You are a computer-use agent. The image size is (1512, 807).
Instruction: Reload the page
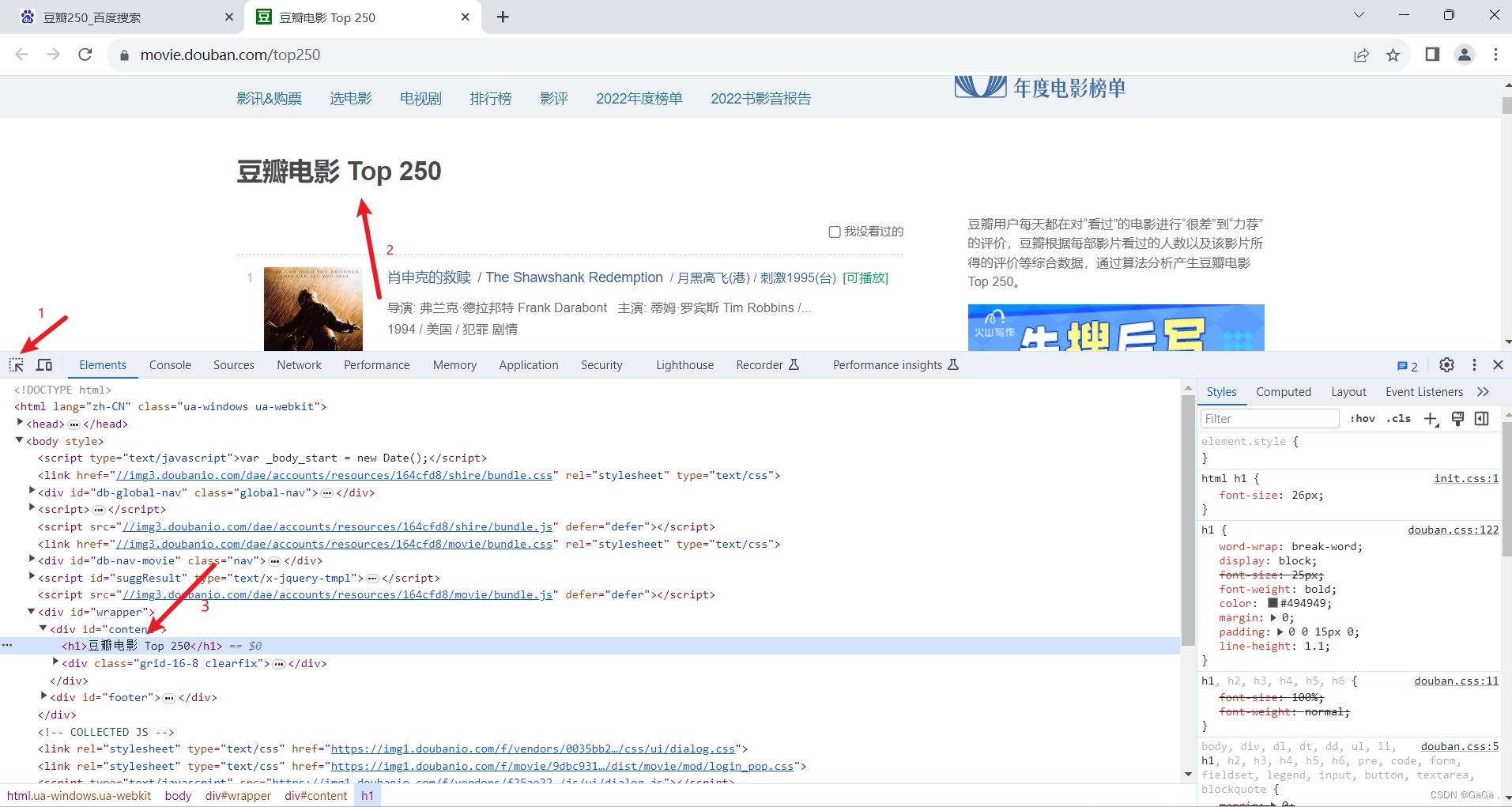(x=85, y=55)
